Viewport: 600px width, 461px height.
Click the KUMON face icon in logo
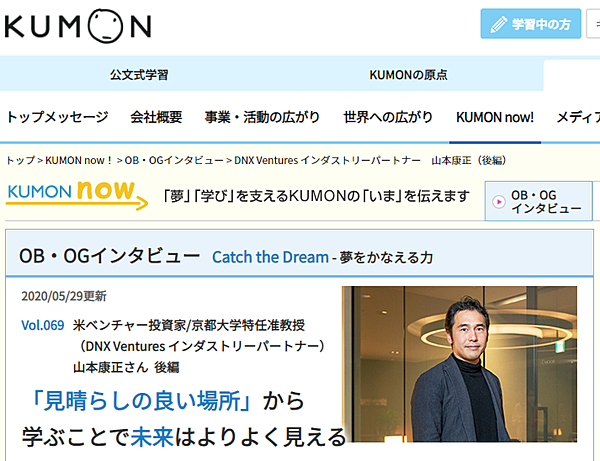pyautogui.click(x=105, y=26)
